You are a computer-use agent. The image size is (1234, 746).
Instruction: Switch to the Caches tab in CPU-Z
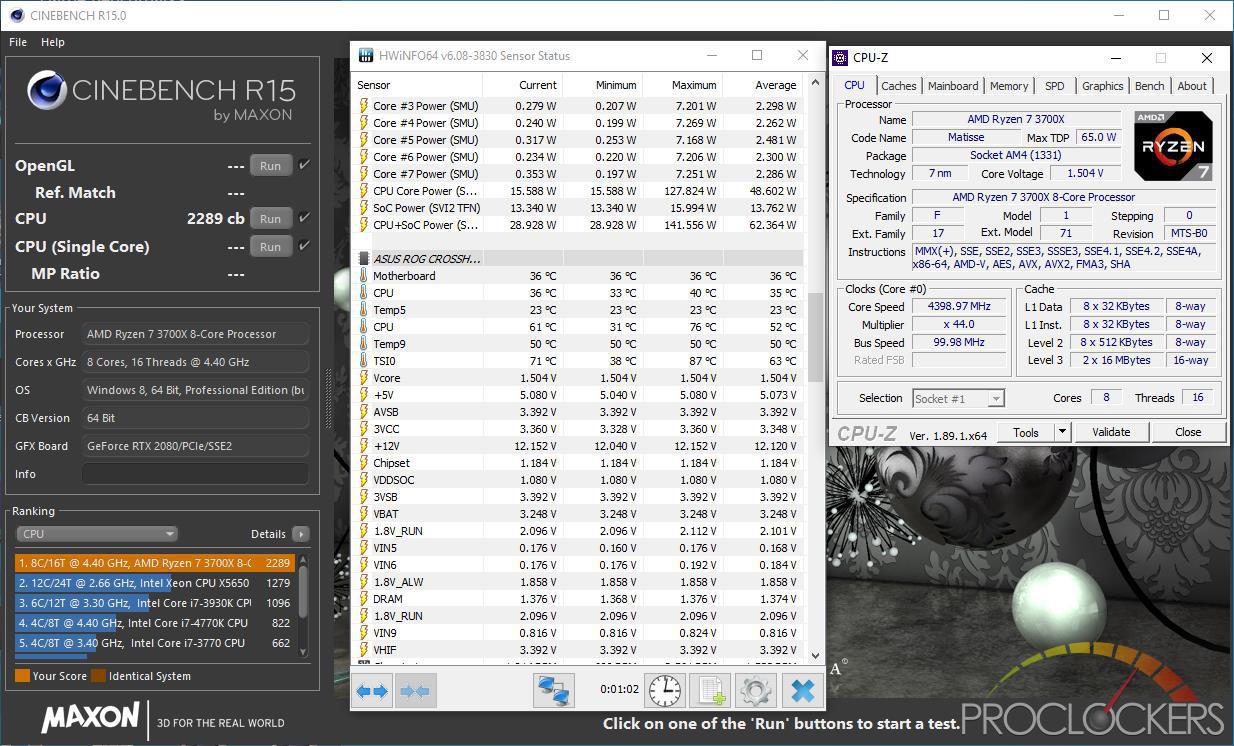point(899,86)
